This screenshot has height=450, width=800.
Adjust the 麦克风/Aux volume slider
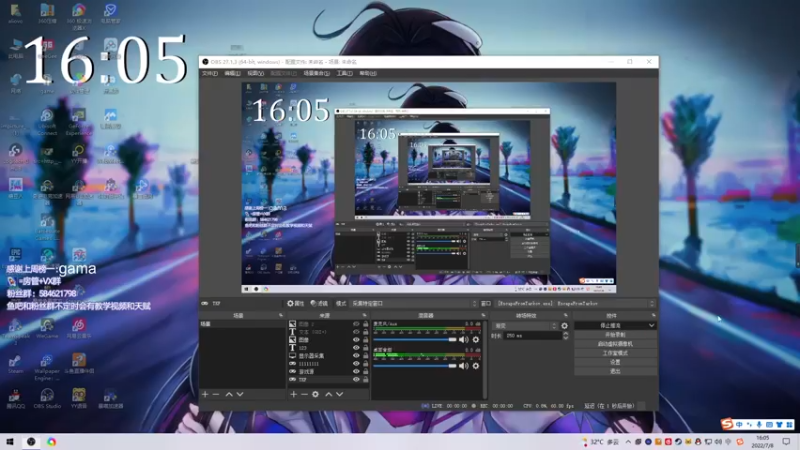pos(415,339)
